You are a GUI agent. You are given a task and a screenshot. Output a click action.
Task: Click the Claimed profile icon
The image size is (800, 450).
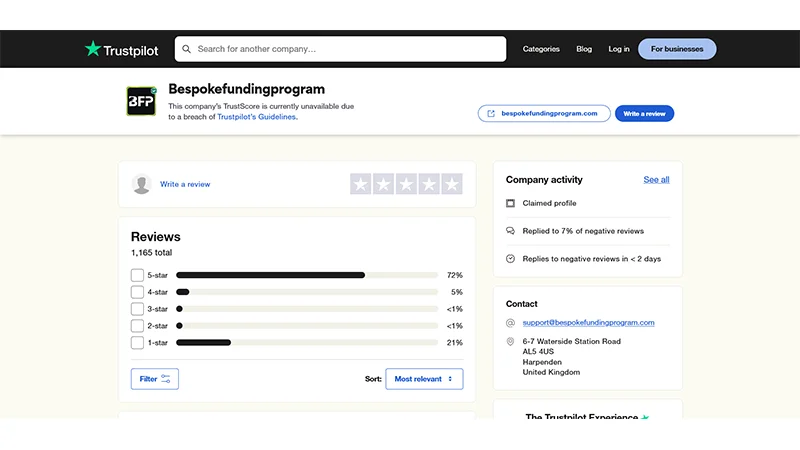coord(510,203)
